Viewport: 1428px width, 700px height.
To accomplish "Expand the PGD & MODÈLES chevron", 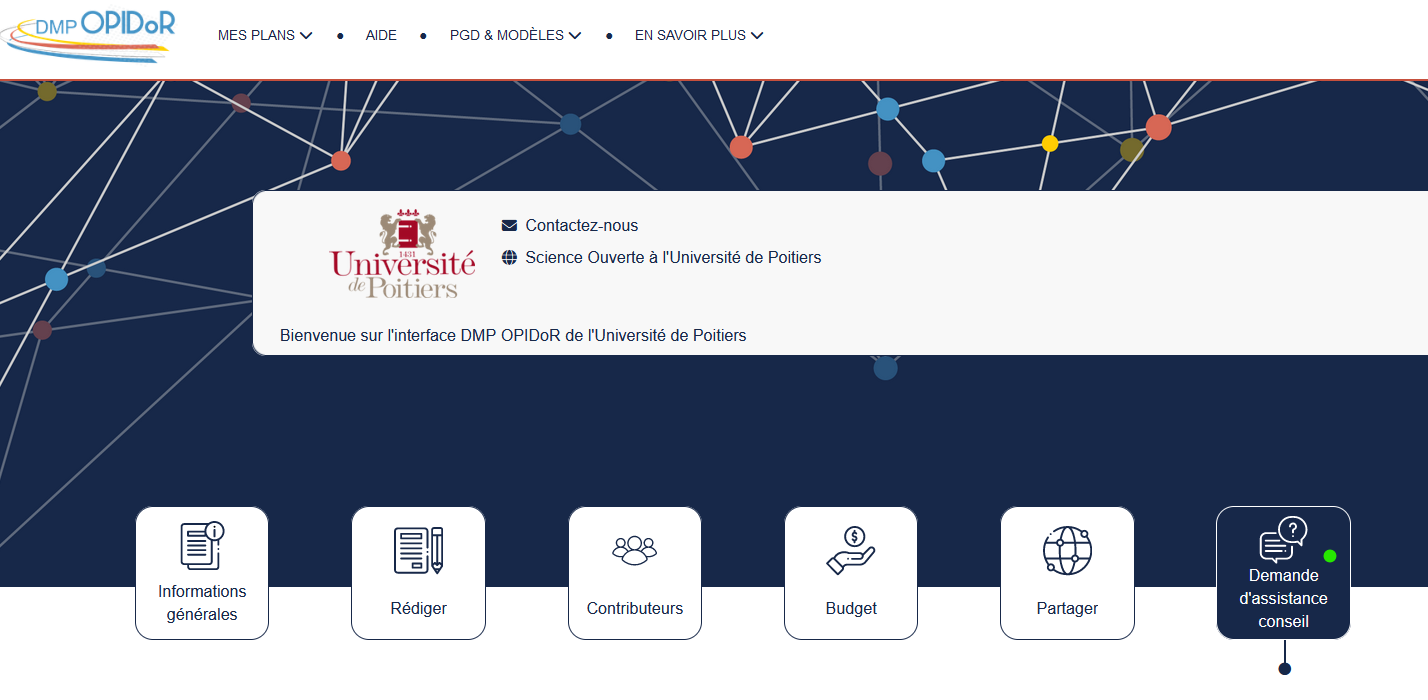I will [x=575, y=36].
